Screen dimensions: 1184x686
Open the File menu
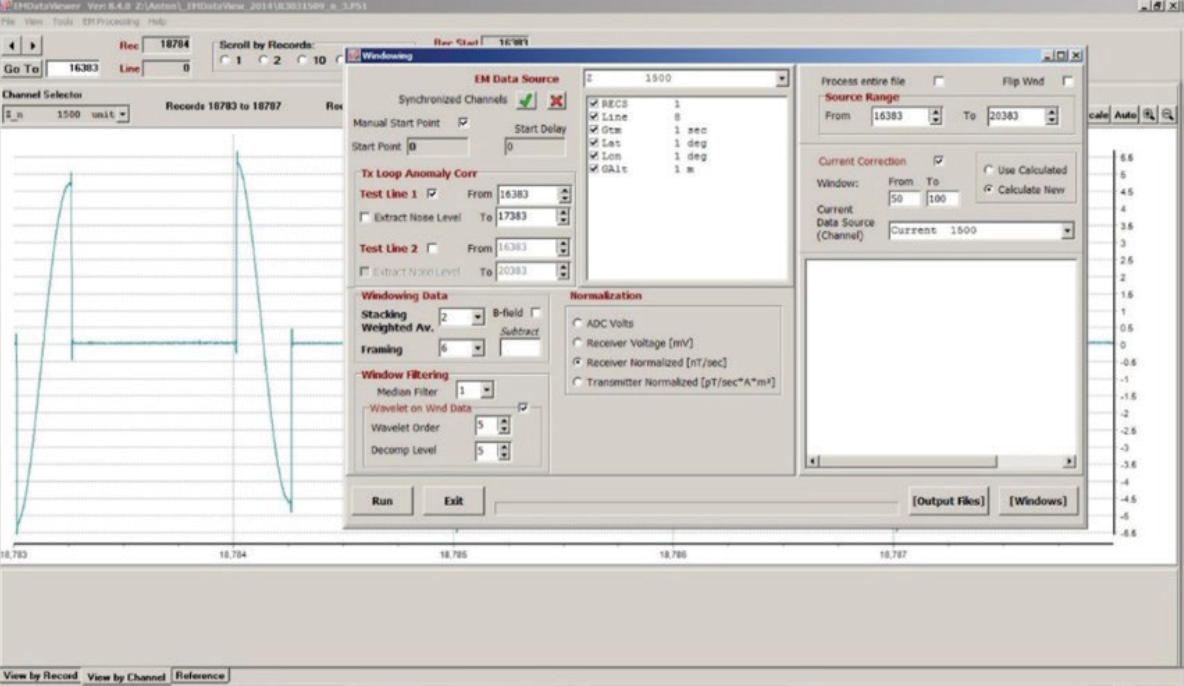click(8, 21)
